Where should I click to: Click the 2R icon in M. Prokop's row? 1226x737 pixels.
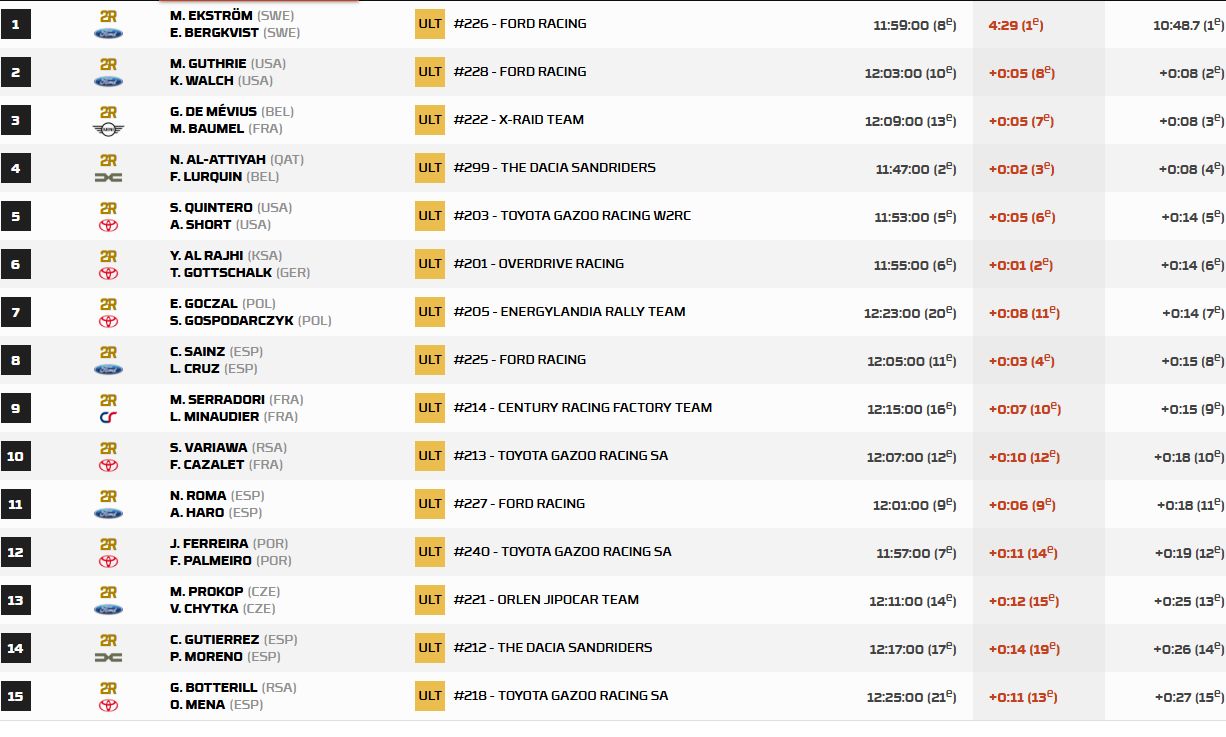(108, 592)
